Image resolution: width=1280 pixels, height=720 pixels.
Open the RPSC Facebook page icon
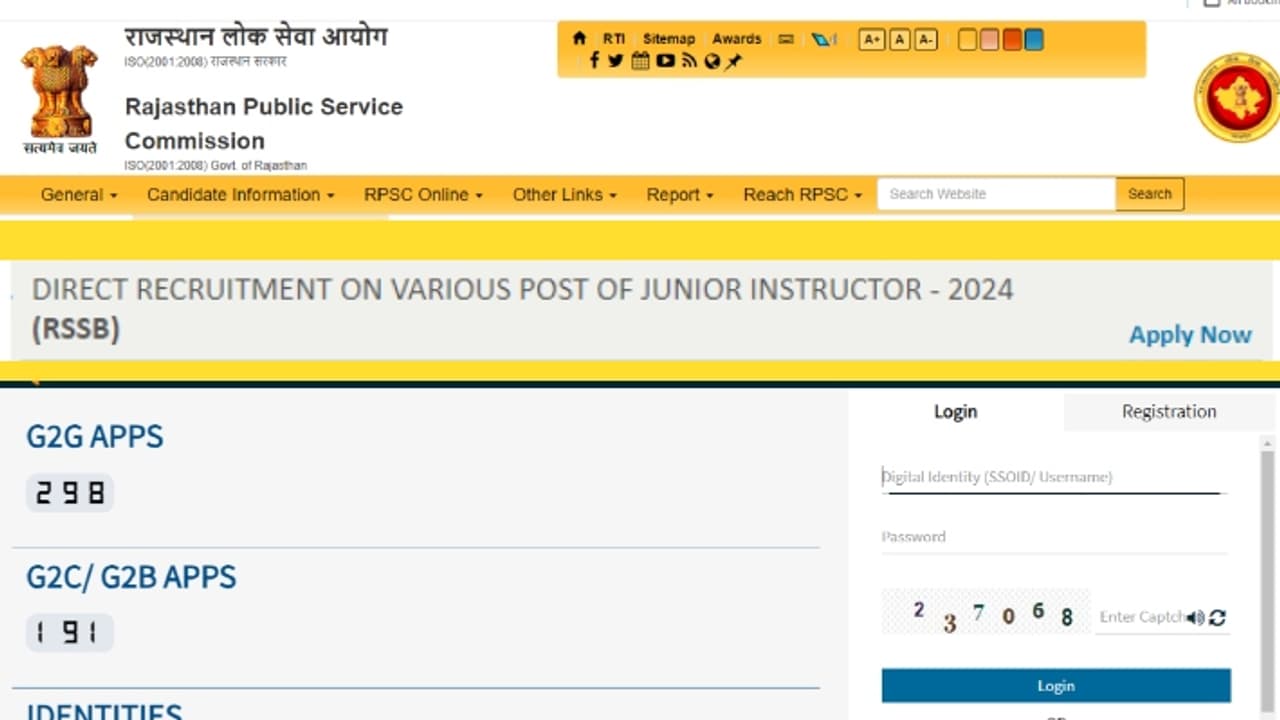point(594,61)
